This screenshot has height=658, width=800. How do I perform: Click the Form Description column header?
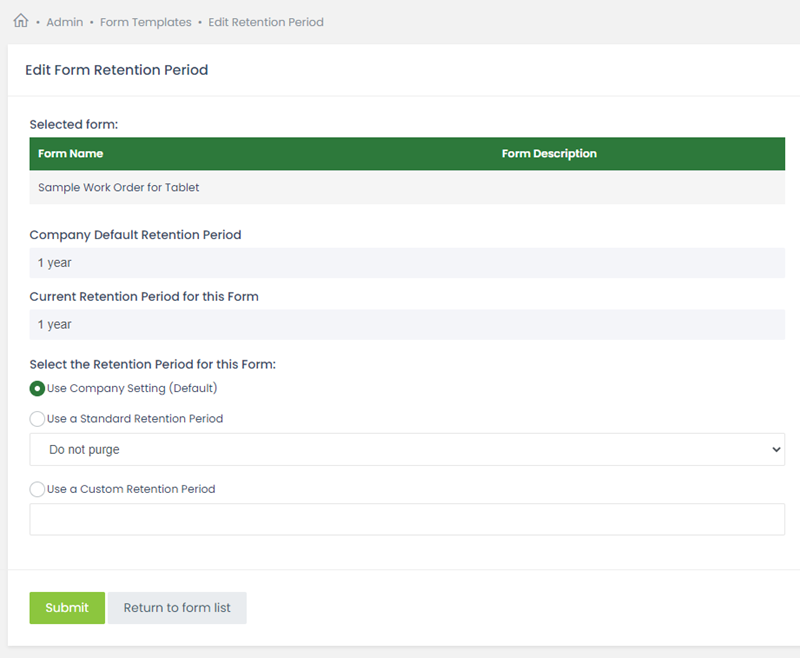(x=549, y=154)
